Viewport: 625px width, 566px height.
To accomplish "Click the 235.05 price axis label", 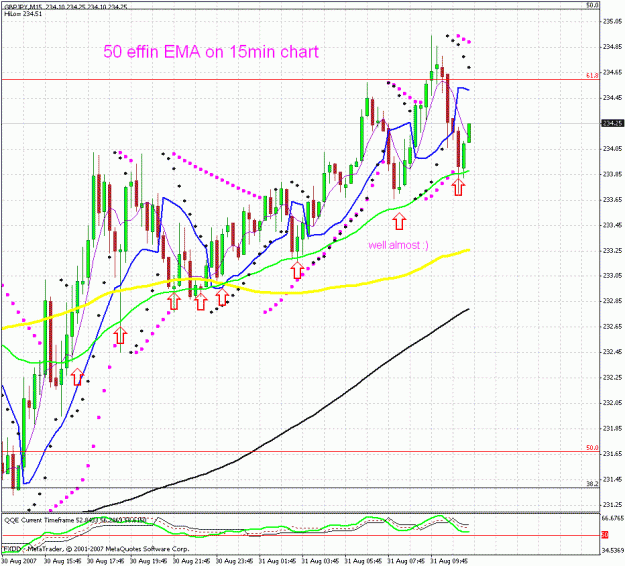I will (x=613, y=22).
